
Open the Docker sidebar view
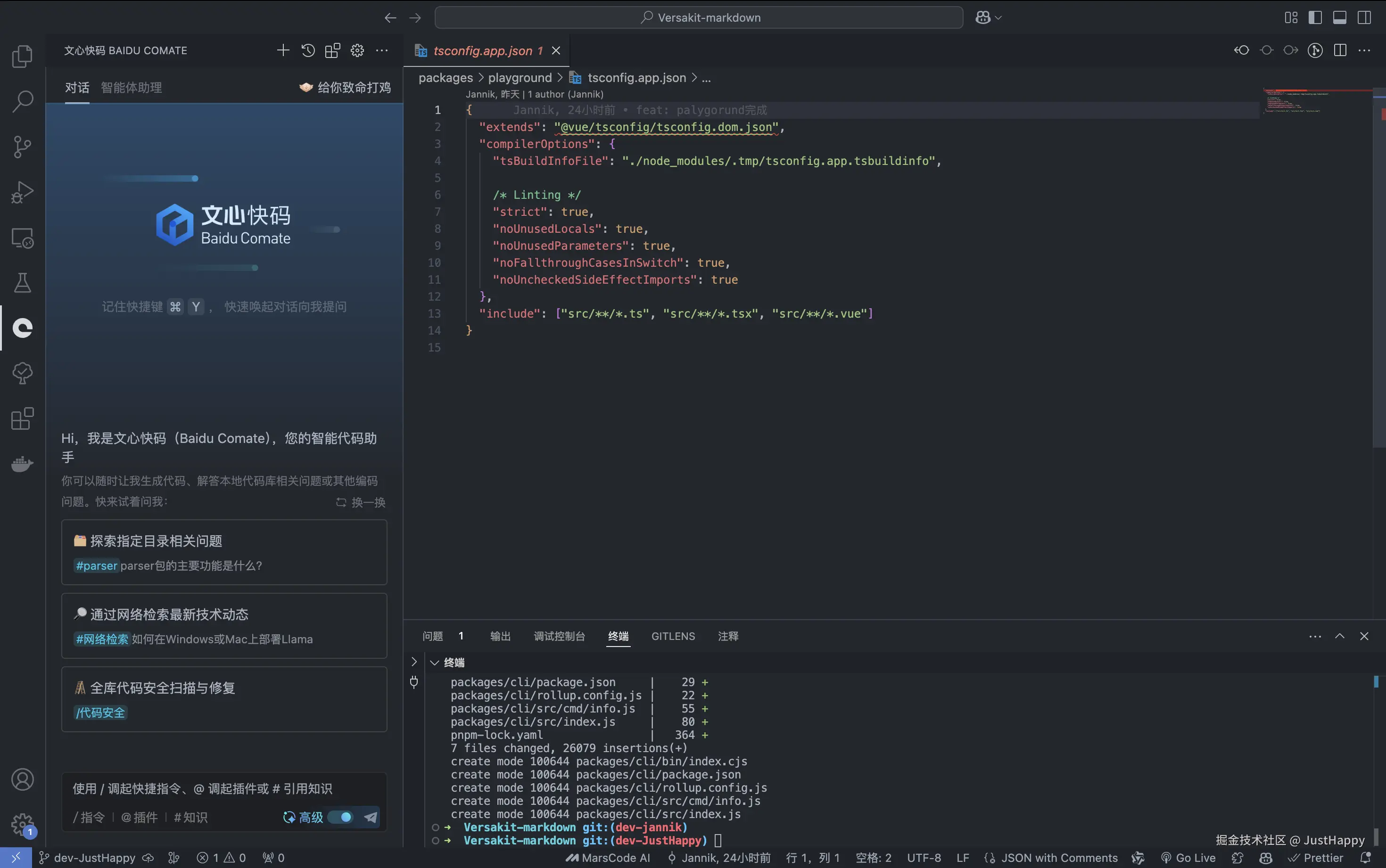[22, 463]
